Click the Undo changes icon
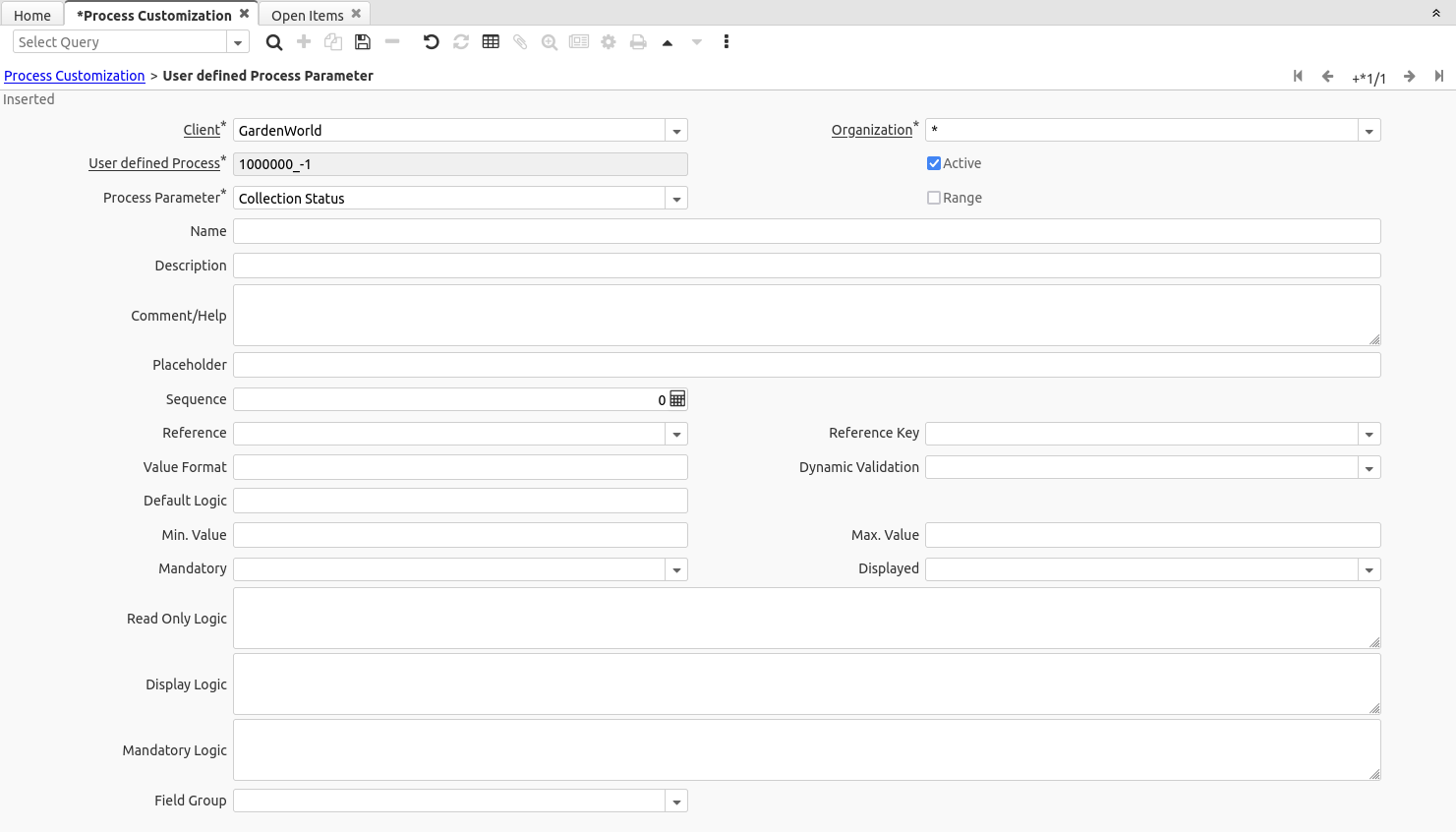Viewport: 1456px width, 832px height. 431,42
